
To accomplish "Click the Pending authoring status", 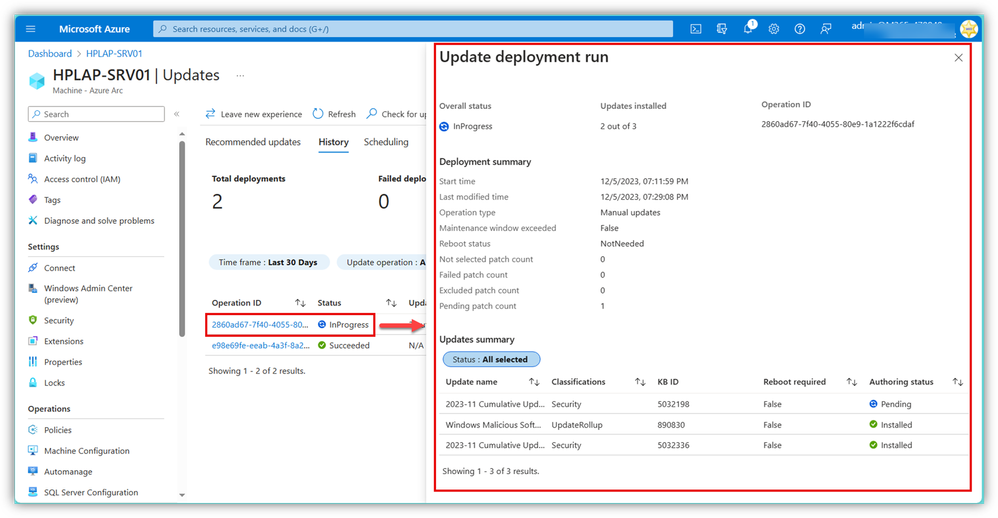I will click(x=890, y=404).
